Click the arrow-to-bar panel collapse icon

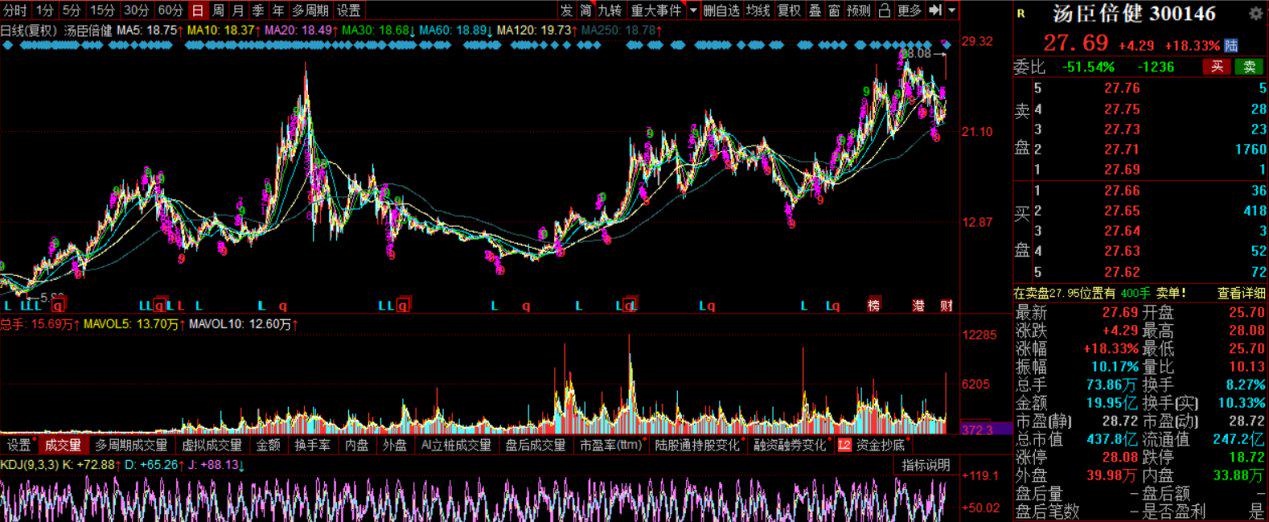pyautogui.click(x=934, y=11)
